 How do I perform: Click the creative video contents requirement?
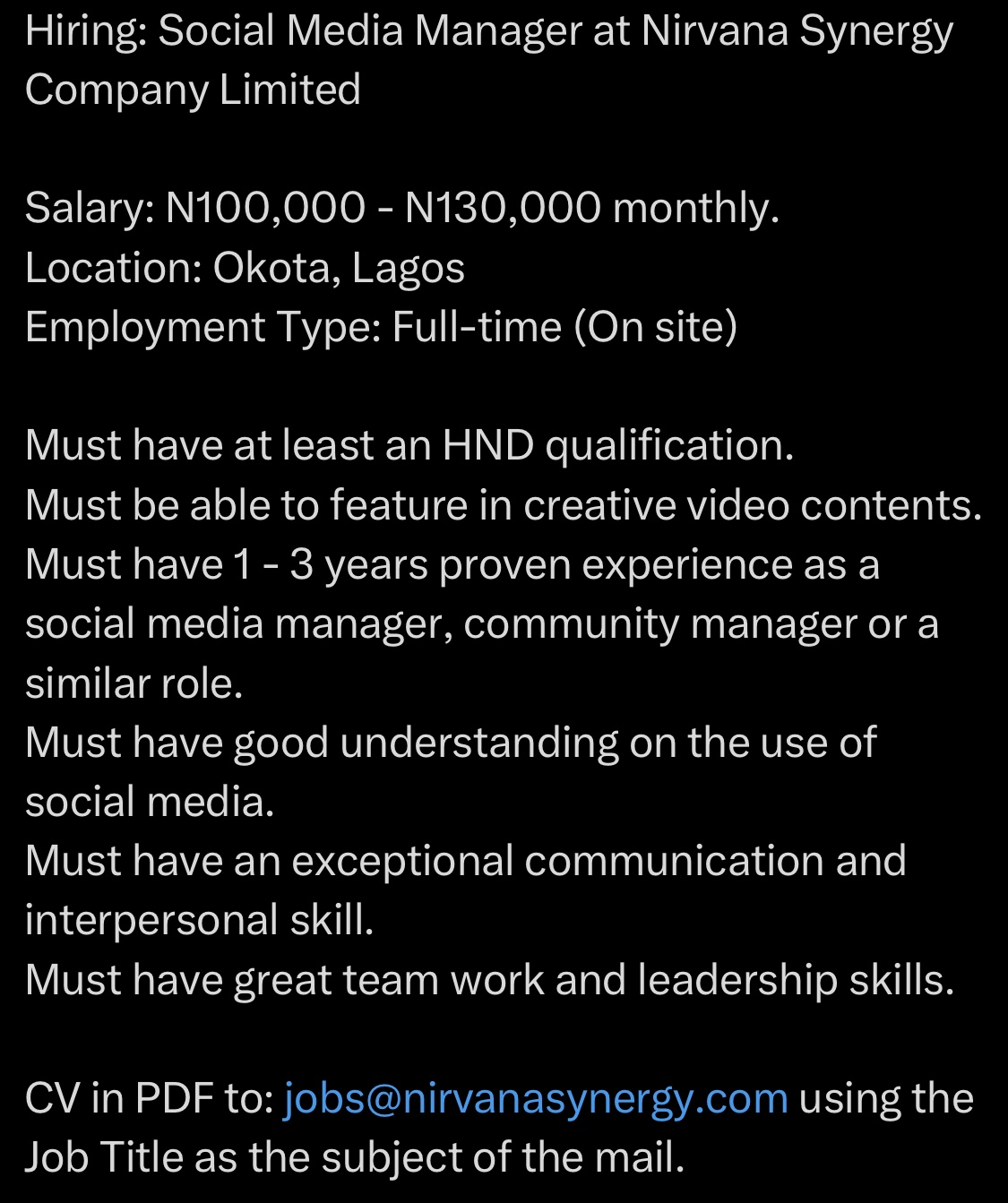tap(504, 505)
